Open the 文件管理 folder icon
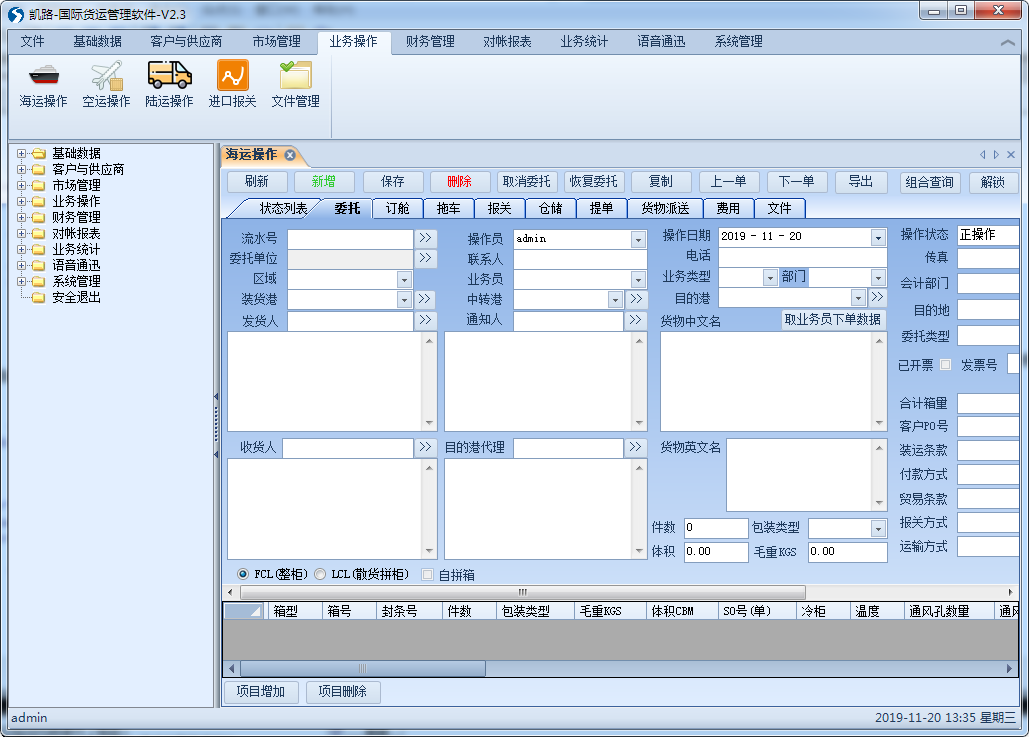 (x=295, y=76)
